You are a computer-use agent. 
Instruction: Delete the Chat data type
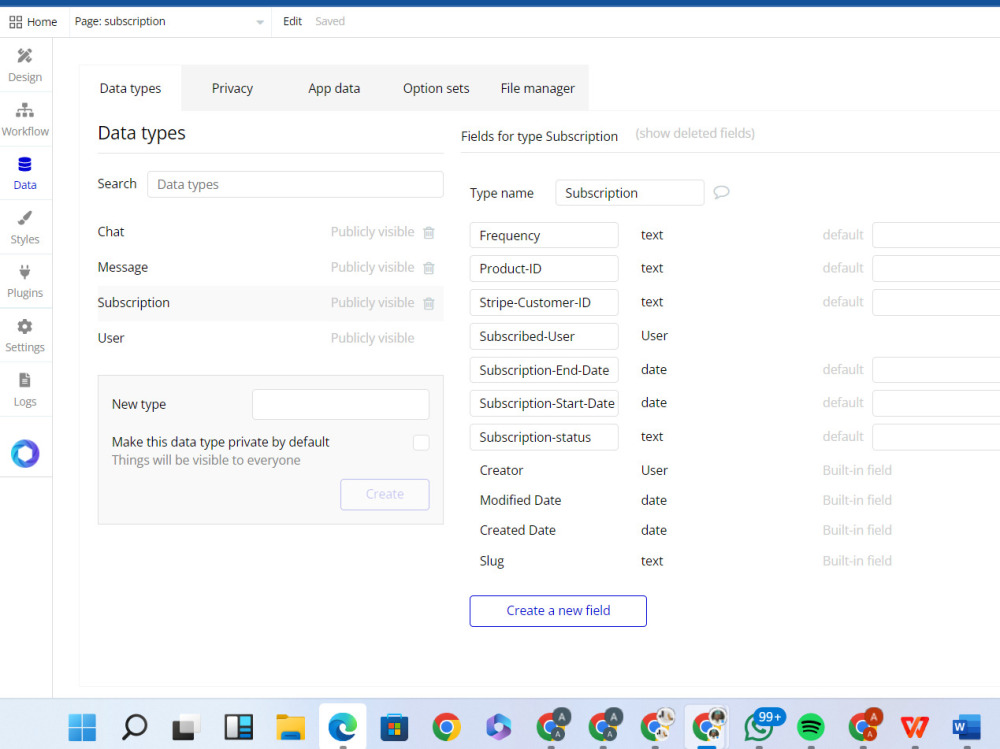coord(429,232)
